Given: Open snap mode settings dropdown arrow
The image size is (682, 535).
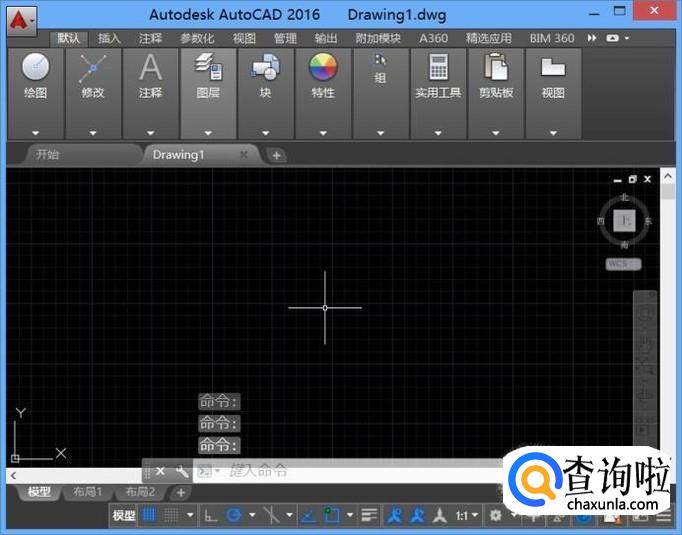Looking at the screenshot, I should pos(190,515).
